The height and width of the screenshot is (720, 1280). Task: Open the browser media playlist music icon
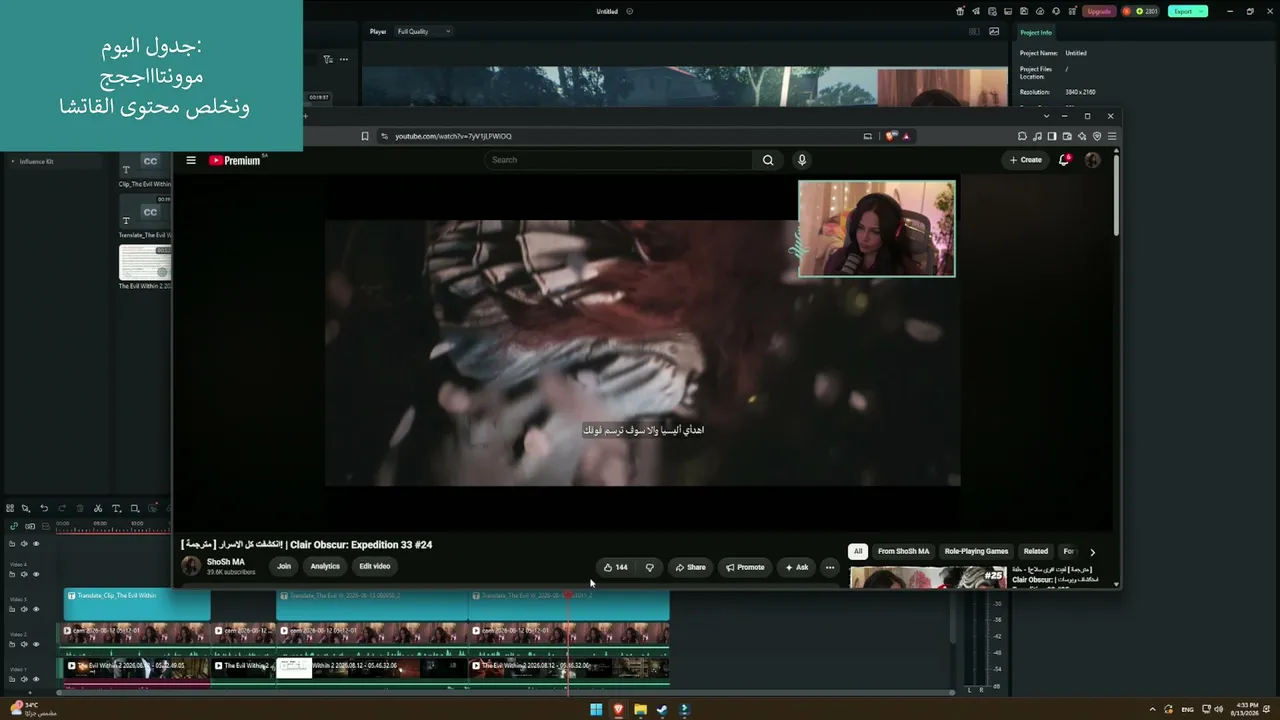(x=1037, y=136)
